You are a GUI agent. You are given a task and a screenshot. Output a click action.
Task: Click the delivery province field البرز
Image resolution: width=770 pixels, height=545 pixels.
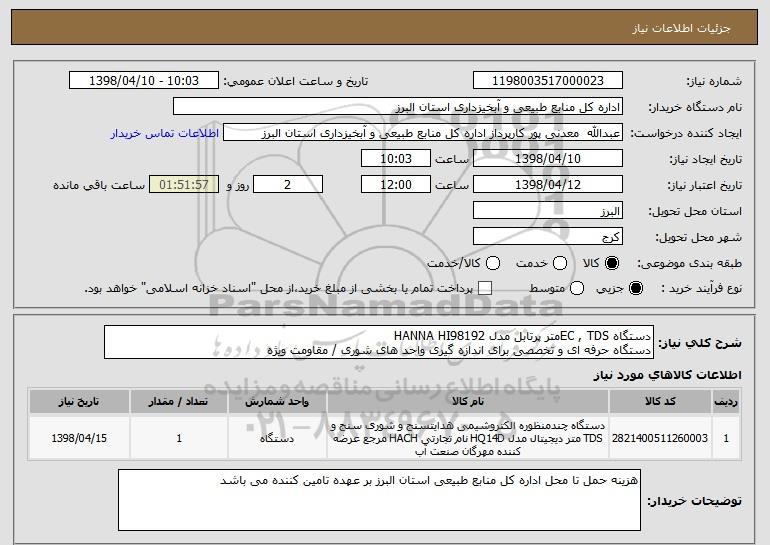pos(548,211)
